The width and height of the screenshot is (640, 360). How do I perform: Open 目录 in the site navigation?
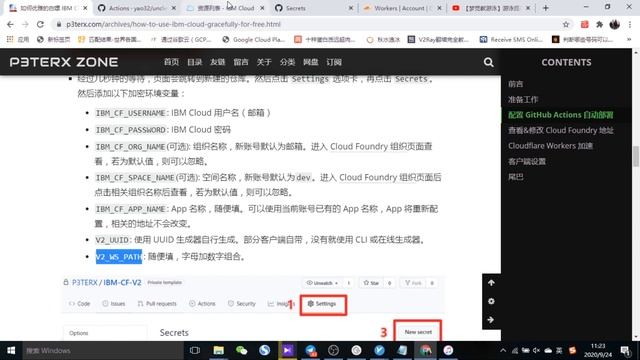pos(195,62)
